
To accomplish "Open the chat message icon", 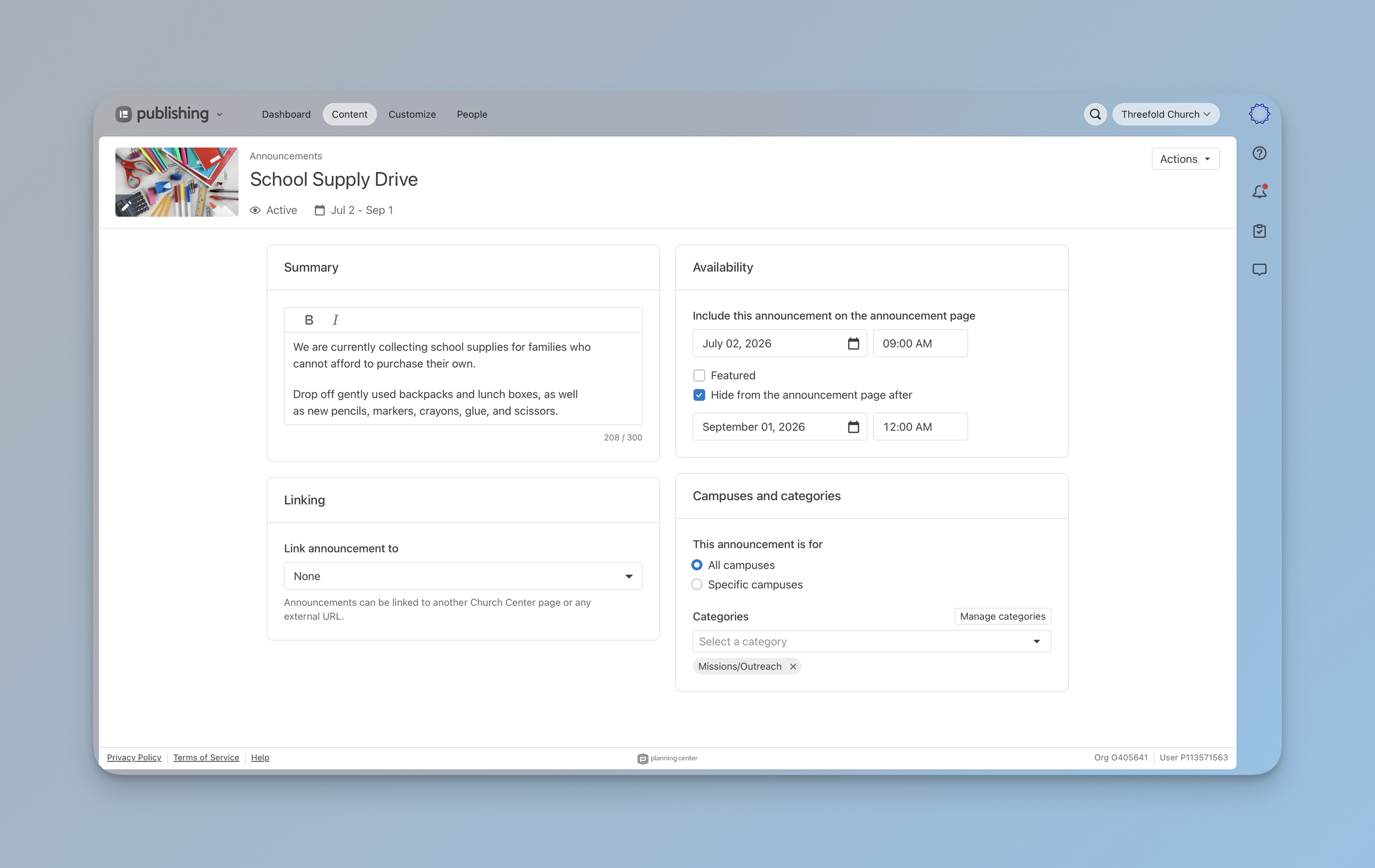I will coord(1259,269).
